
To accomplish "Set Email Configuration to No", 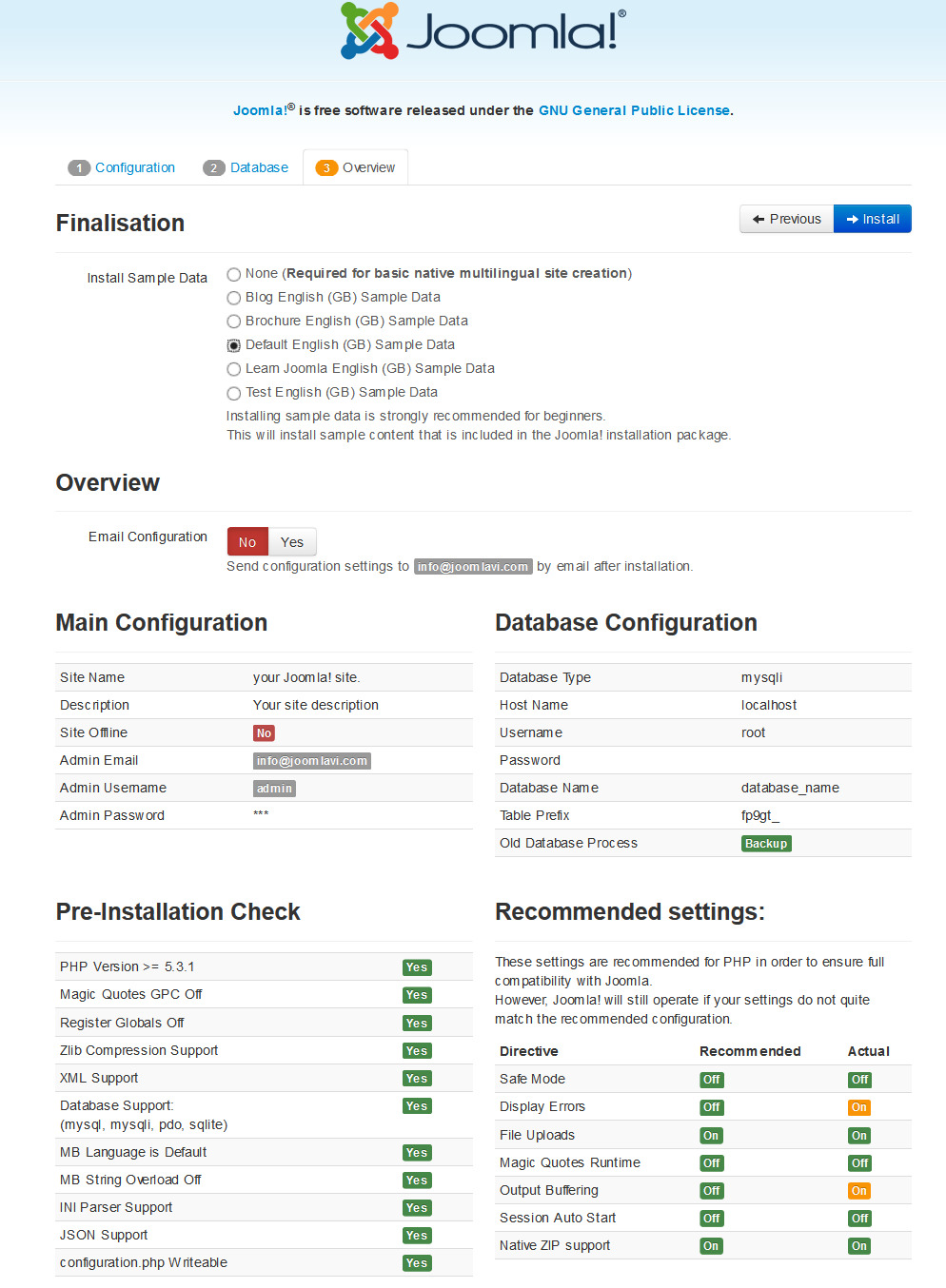I will pyautogui.click(x=247, y=541).
